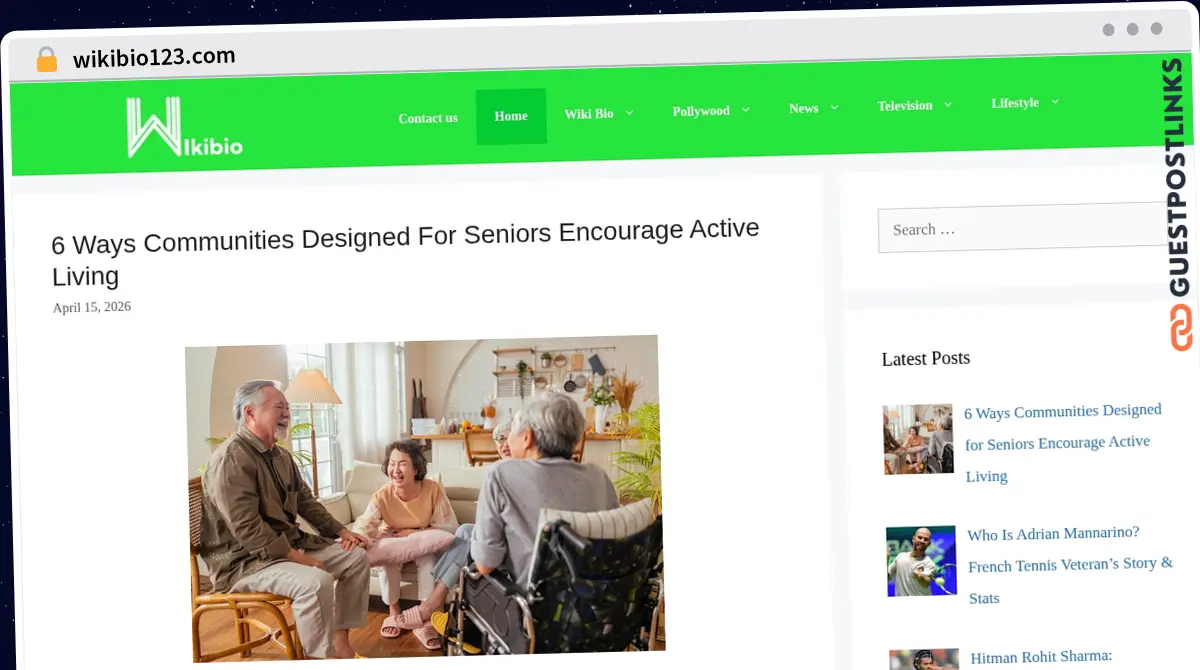Screen dimensions: 1200x670
Task: Open the Contact us menu item
Action: point(428,118)
